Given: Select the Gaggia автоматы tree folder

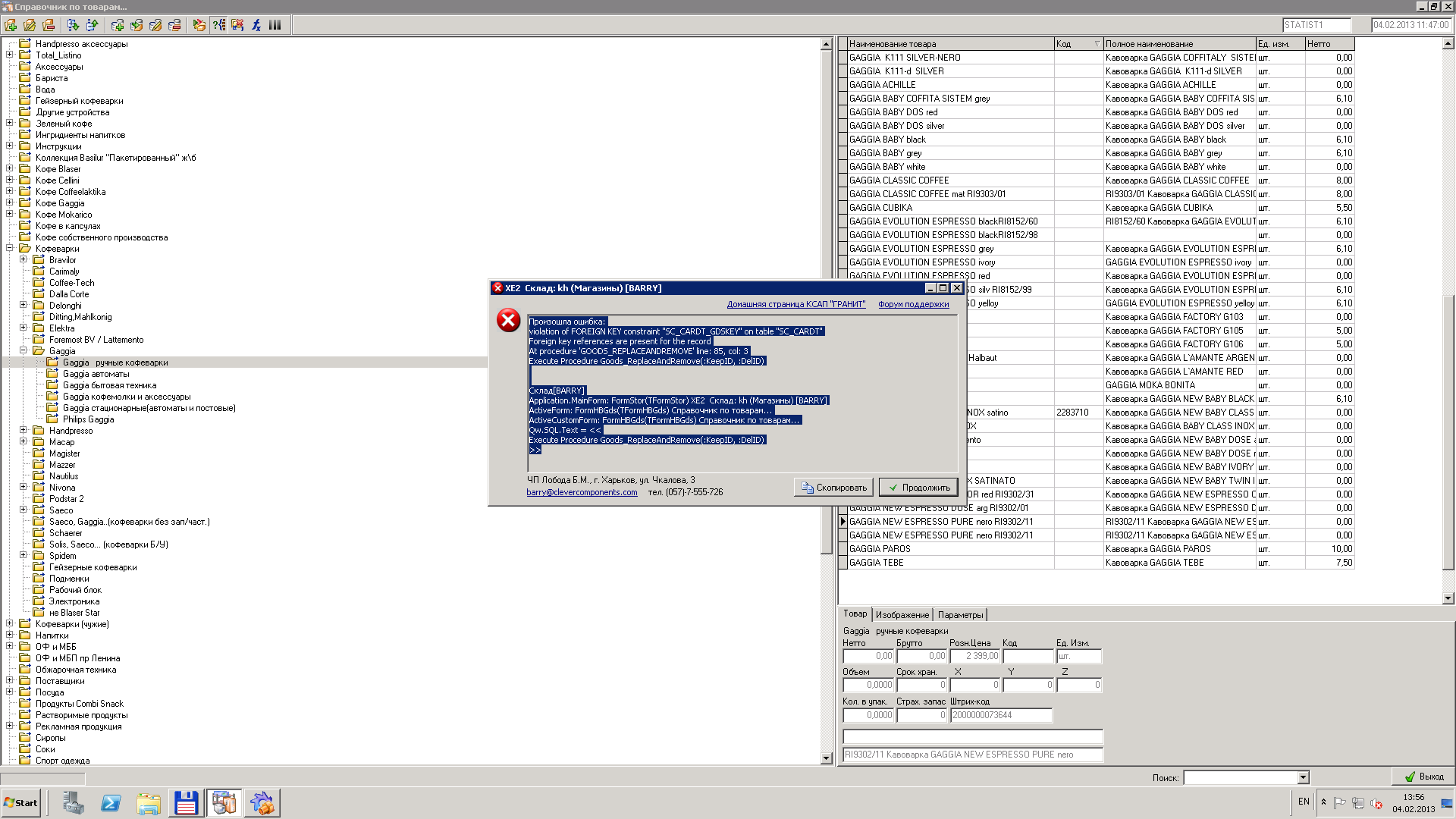Looking at the screenshot, I should click(x=96, y=374).
